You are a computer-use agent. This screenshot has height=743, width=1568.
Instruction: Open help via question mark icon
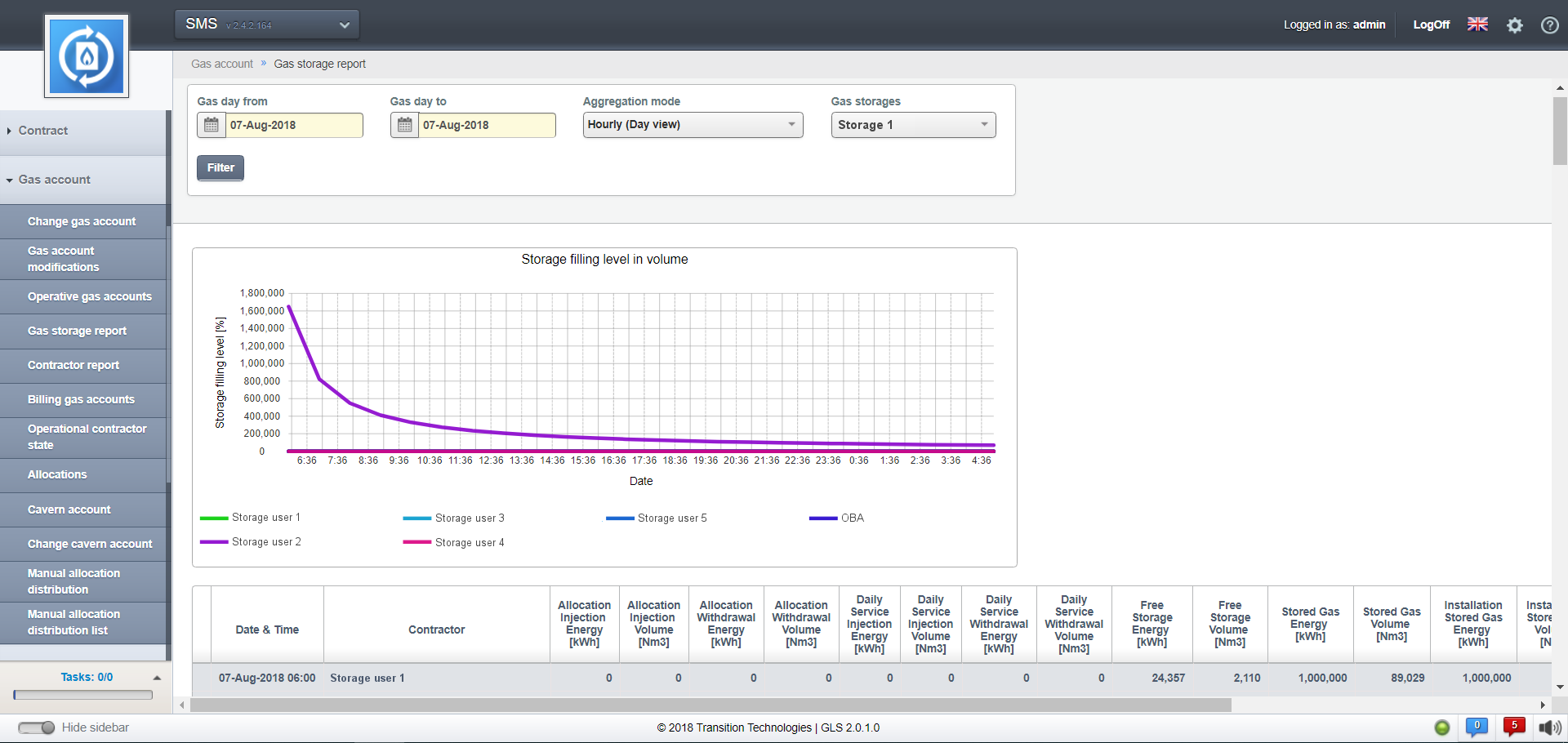point(1549,25)
